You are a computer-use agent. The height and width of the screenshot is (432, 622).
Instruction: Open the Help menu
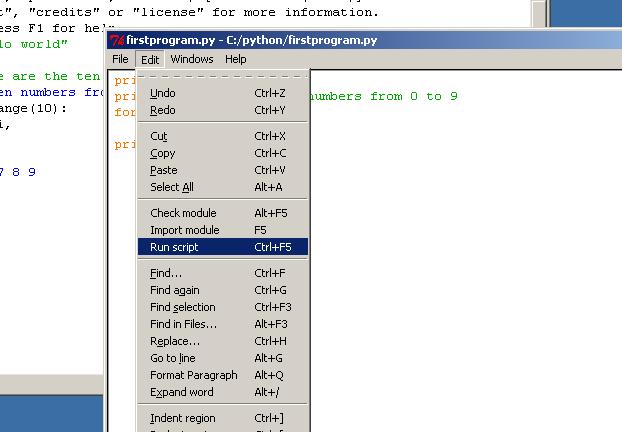(x=235, y=59)
